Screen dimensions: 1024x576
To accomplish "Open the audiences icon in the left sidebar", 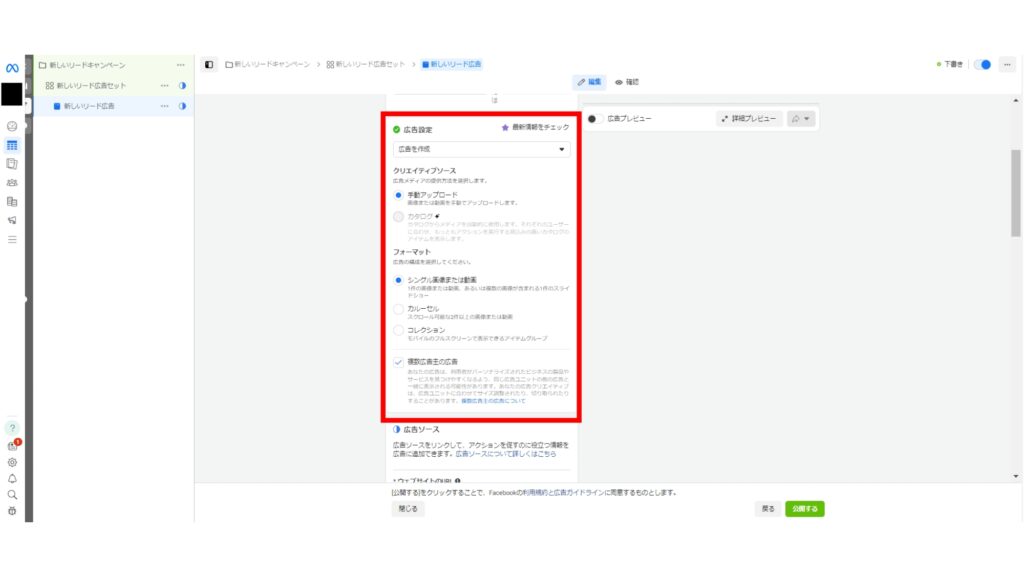I will (11, 184).
